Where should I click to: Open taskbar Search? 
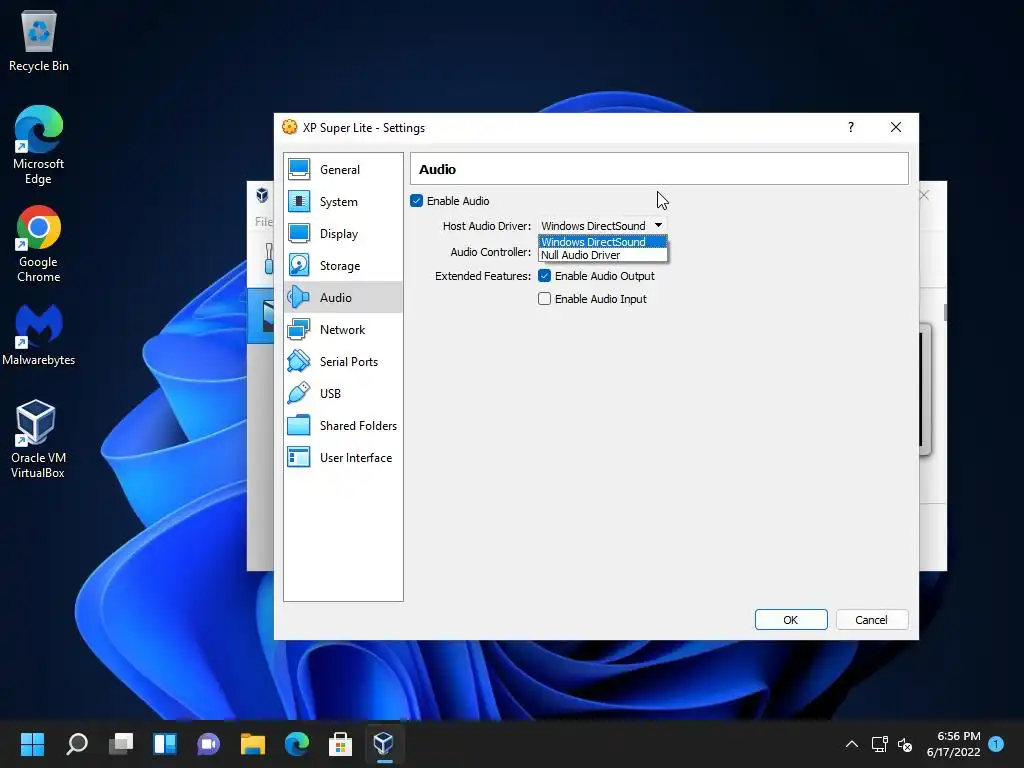pyautogui.click(x=76, y=744)
